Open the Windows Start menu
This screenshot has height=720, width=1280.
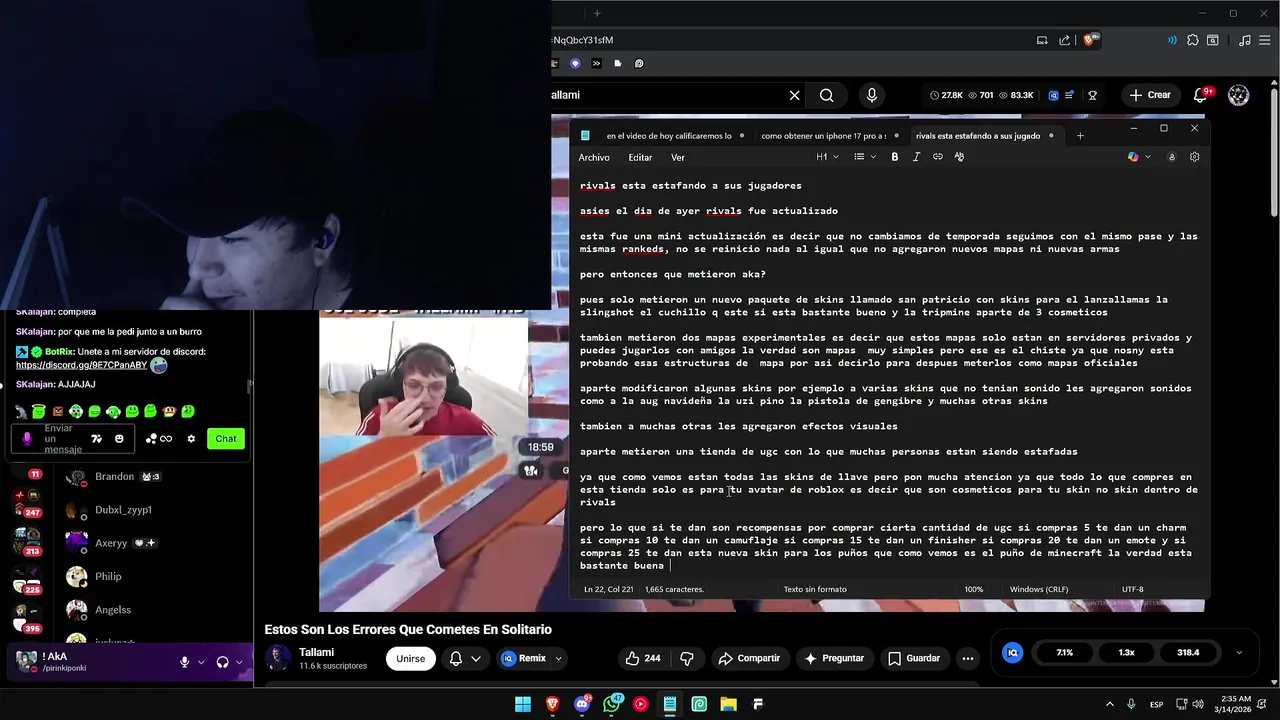click(x=523, y=704)
